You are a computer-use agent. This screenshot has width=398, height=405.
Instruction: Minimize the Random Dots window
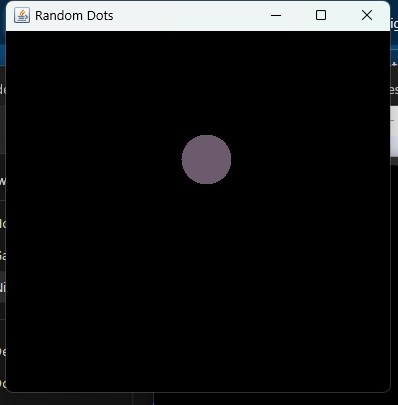point(276,15)
